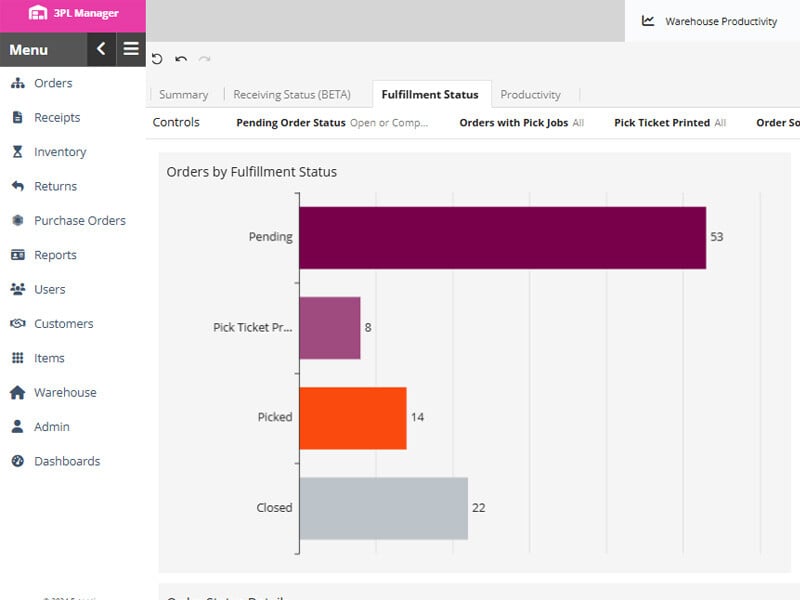Image resolution: width=800 pixels, height=600 pixels.
Task: Click the reset/refresh dashboard icon
Action: (x=157, y=59)
